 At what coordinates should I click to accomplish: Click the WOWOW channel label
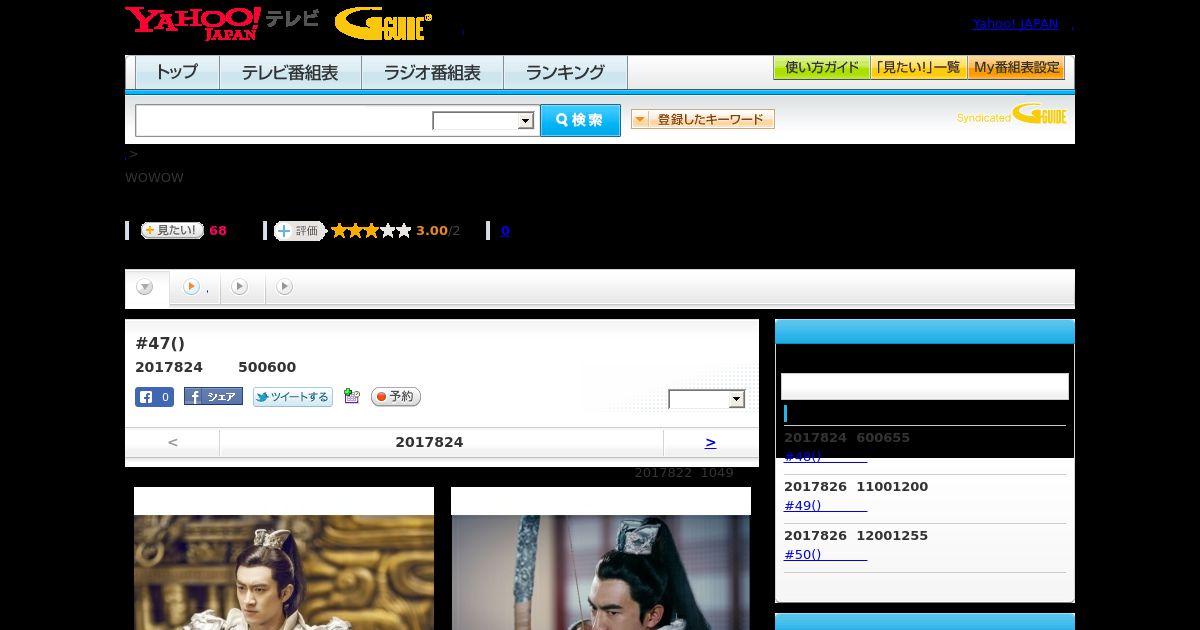(x=154, y=177)
